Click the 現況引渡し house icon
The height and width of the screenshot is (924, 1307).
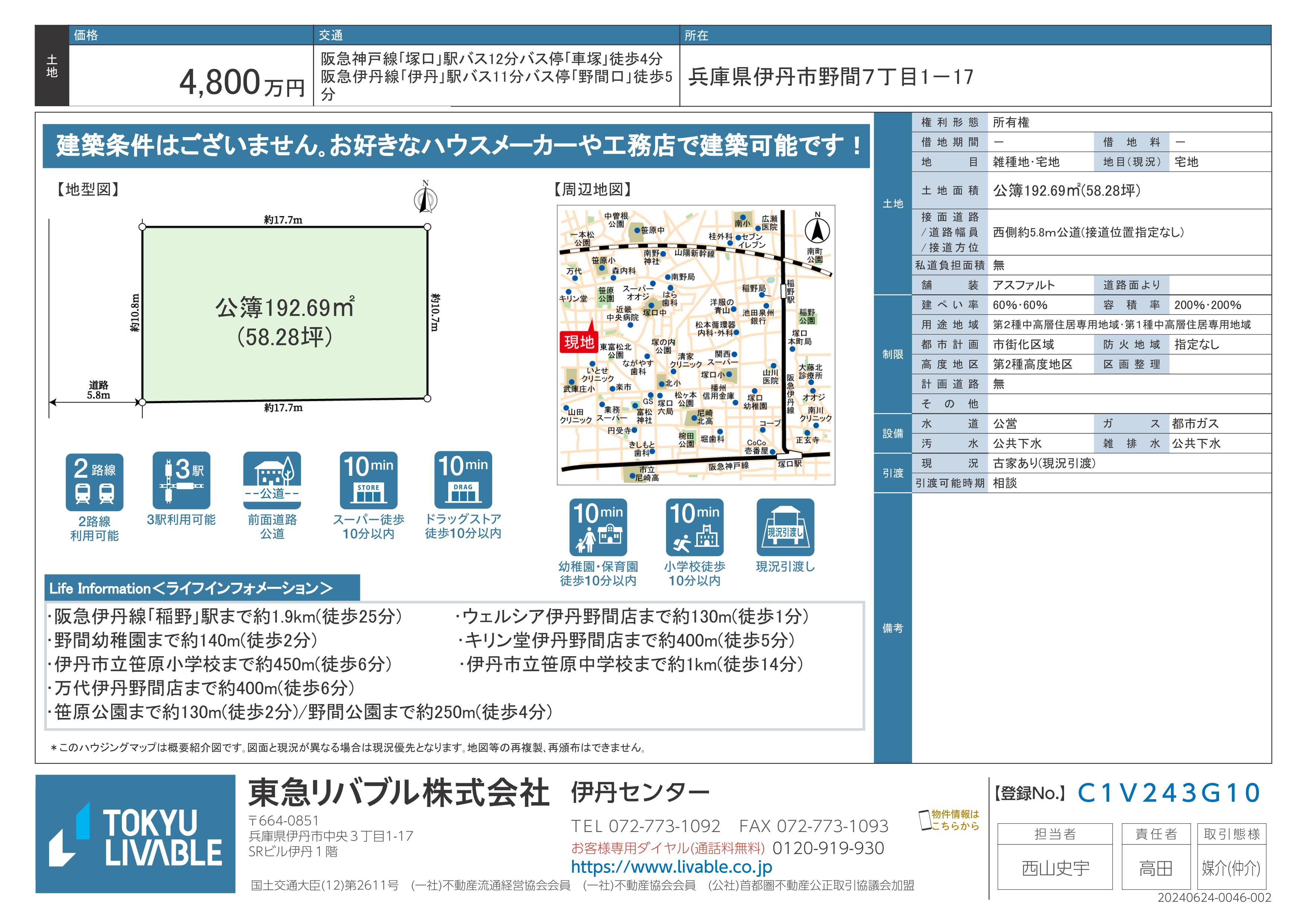pyautogui.click(x=785, y=527)
